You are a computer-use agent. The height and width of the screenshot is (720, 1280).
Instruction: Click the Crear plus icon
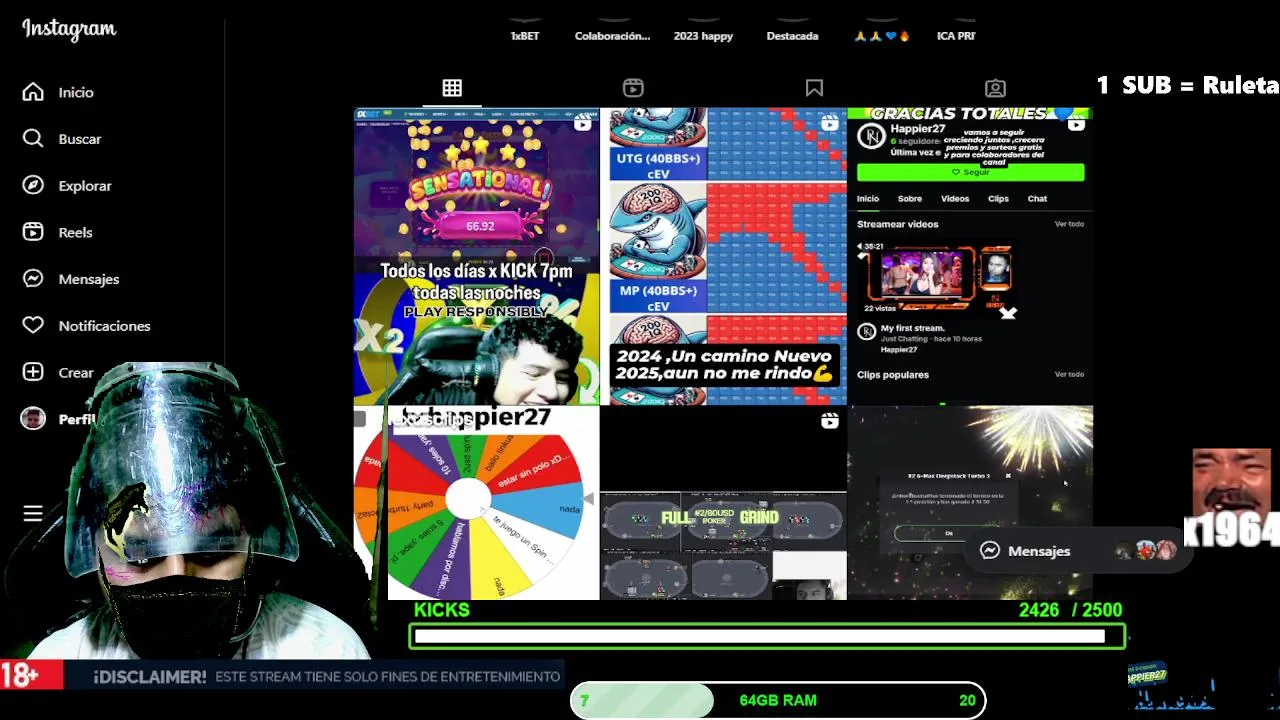tap(33, 372)
